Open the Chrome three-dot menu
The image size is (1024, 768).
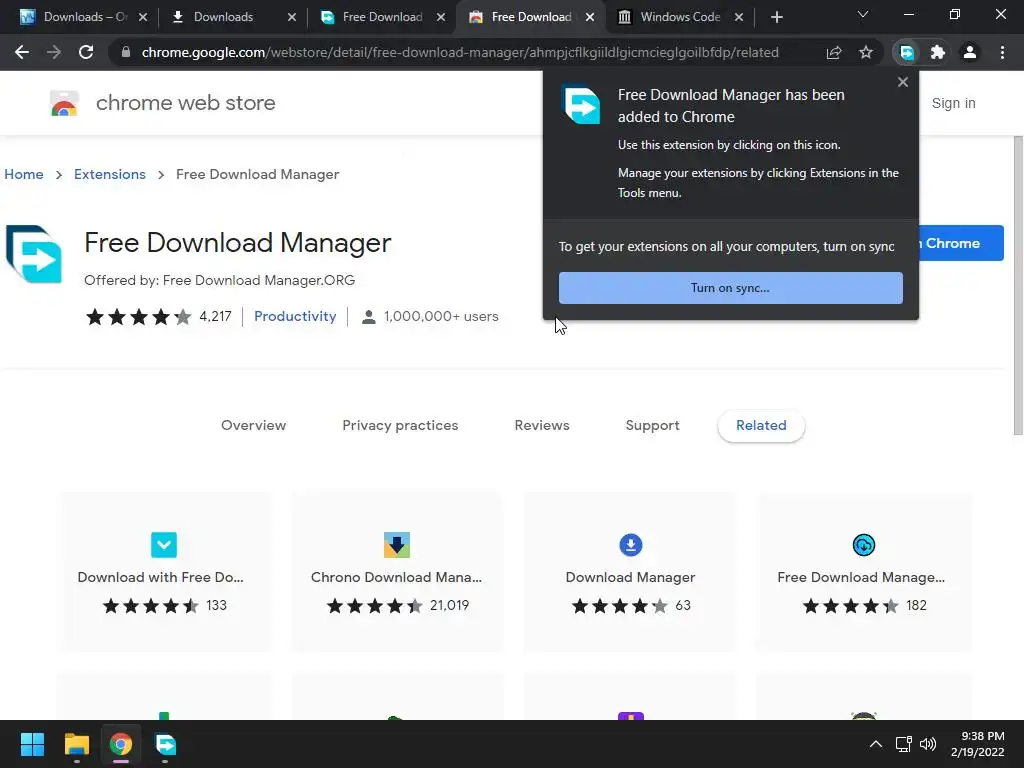click(x=1002, y=52)
